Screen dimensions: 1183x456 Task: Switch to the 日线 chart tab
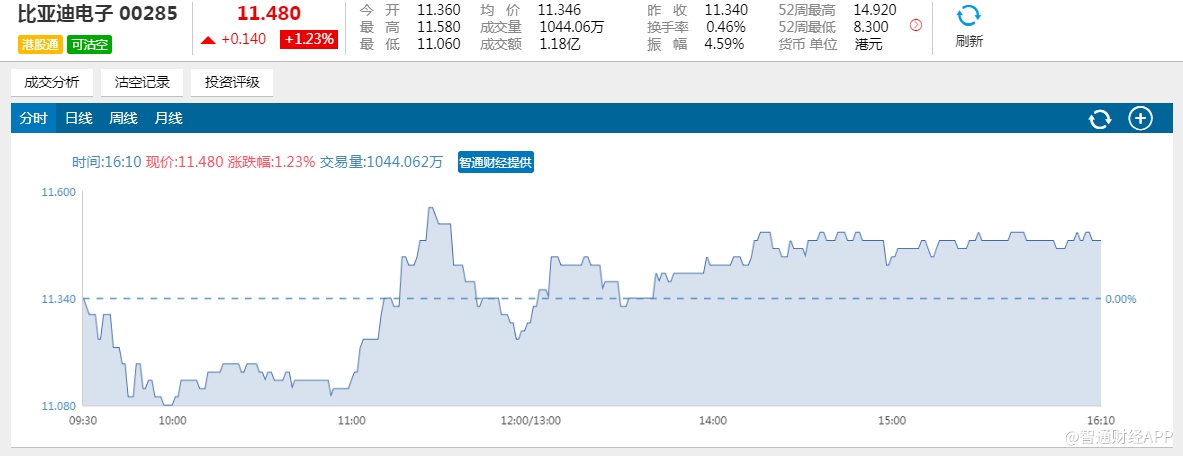pyautogui.click(x=78, y=119)
